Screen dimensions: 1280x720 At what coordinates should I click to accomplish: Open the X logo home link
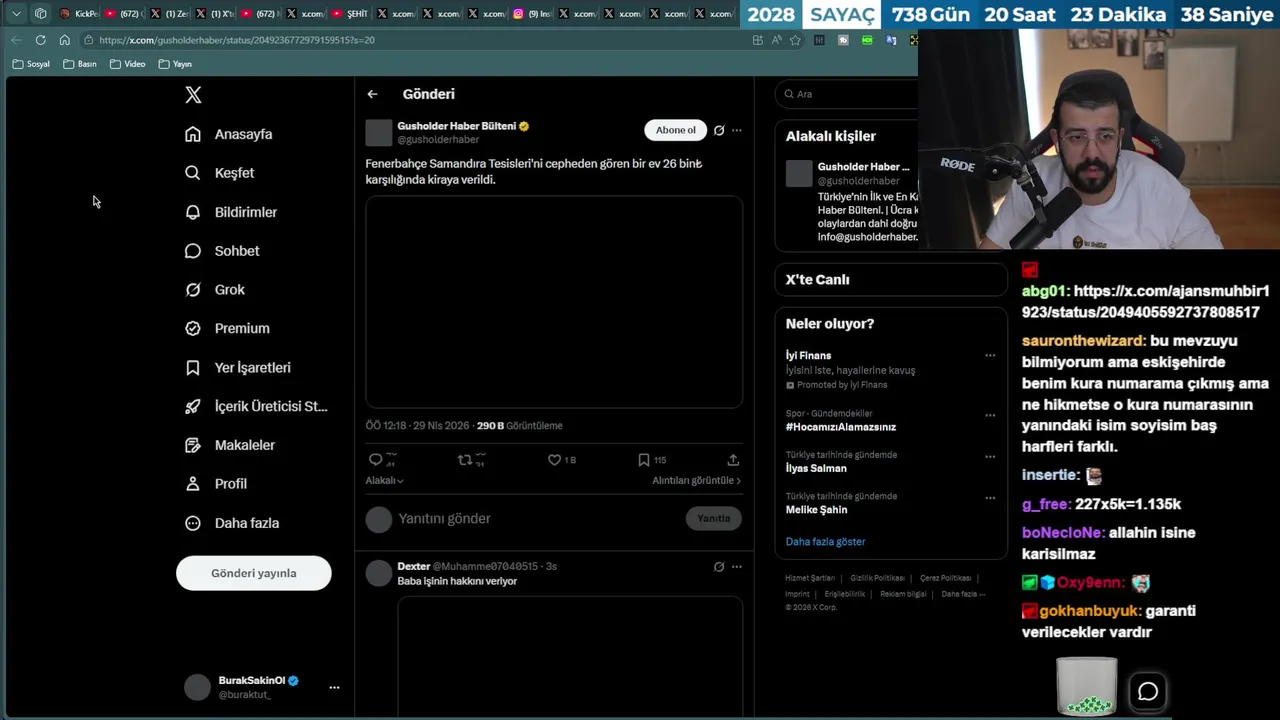pyautogui.click(x=193, y=95)
